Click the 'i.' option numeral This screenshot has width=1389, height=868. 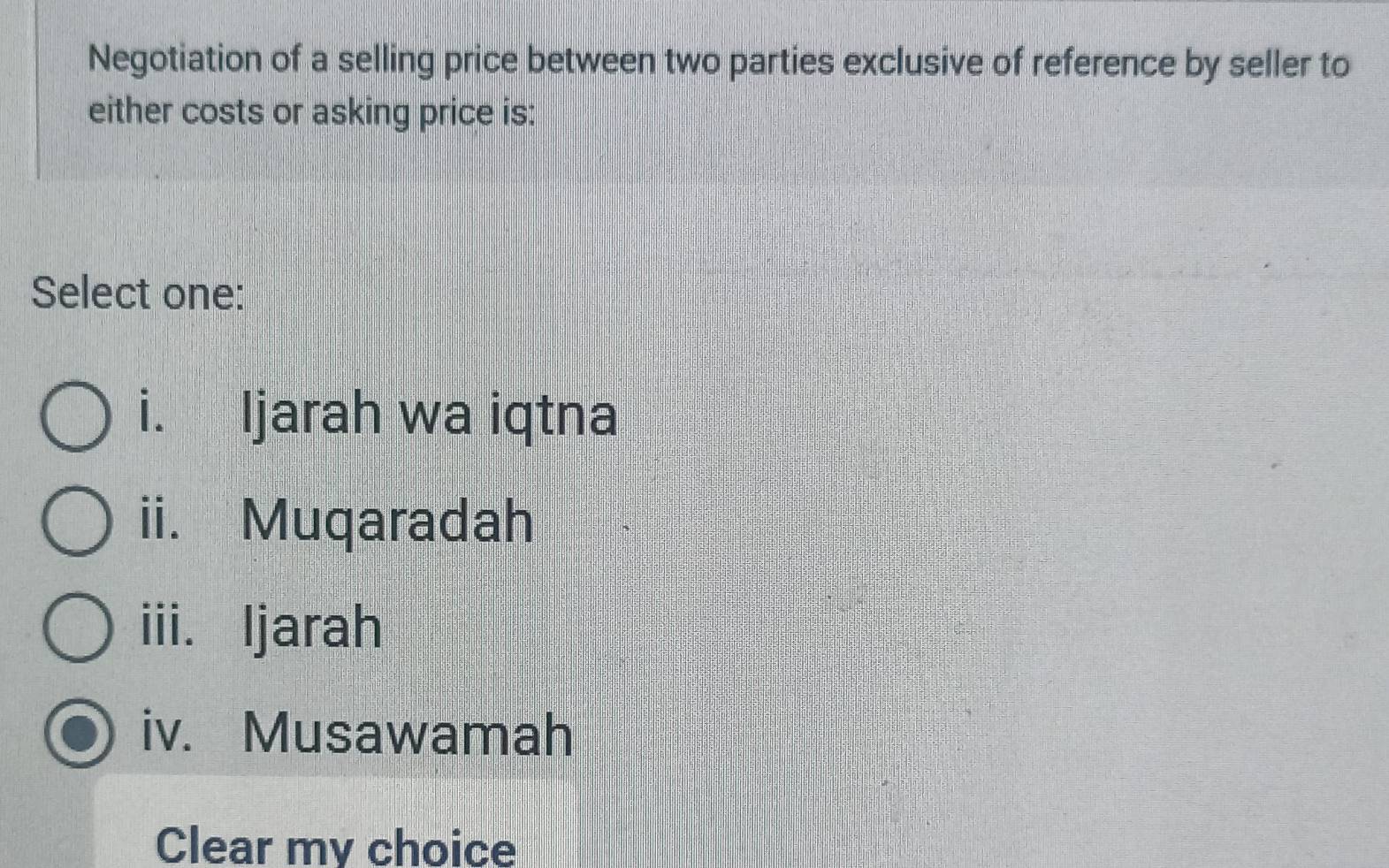(152, 415)
